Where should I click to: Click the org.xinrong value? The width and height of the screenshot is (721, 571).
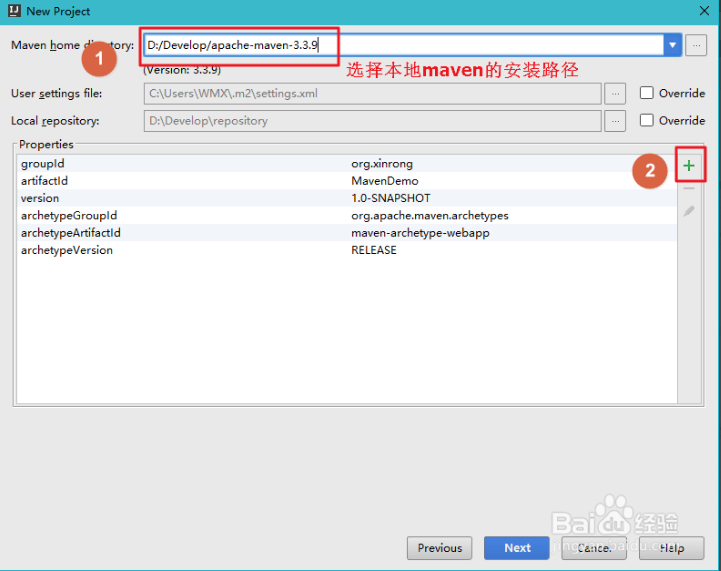click(x=382, y=164)
